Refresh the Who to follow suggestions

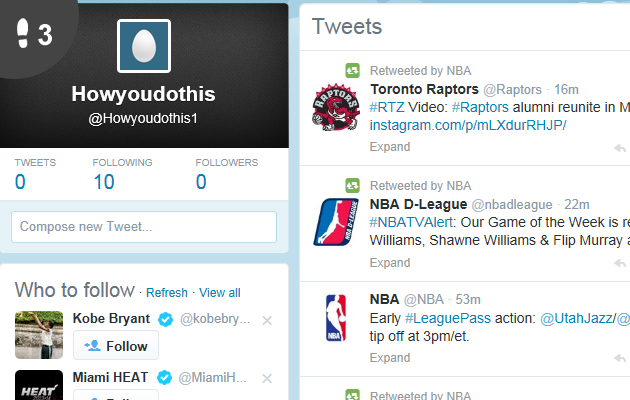[x=167, y=293]
